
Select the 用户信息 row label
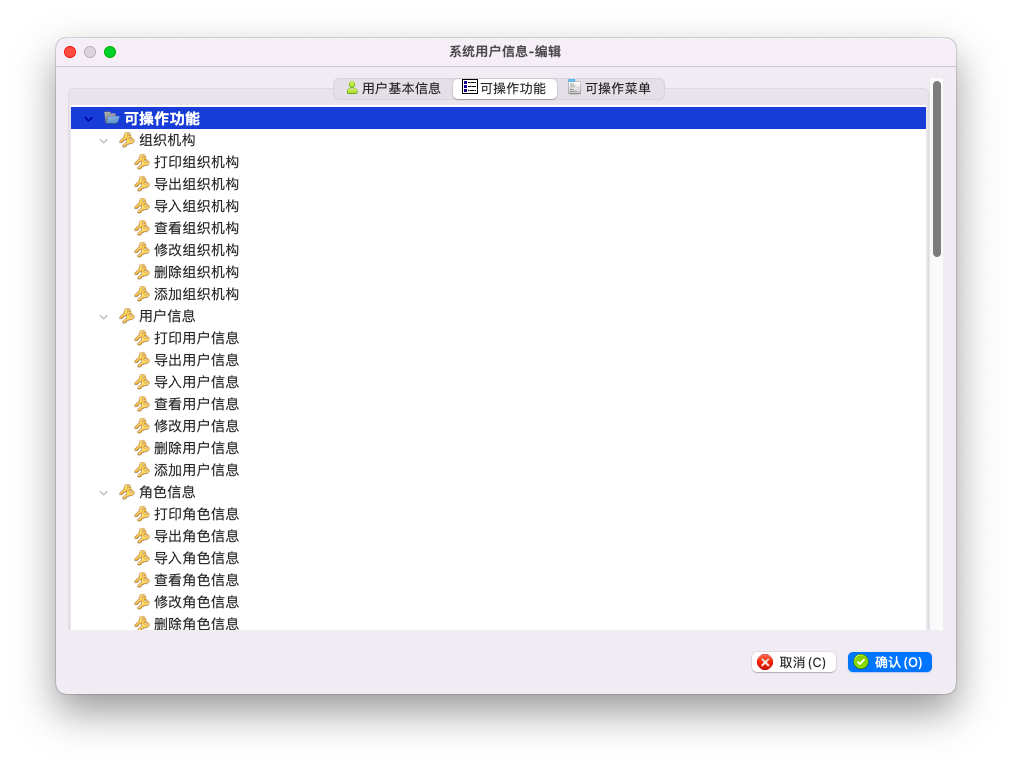167,316
